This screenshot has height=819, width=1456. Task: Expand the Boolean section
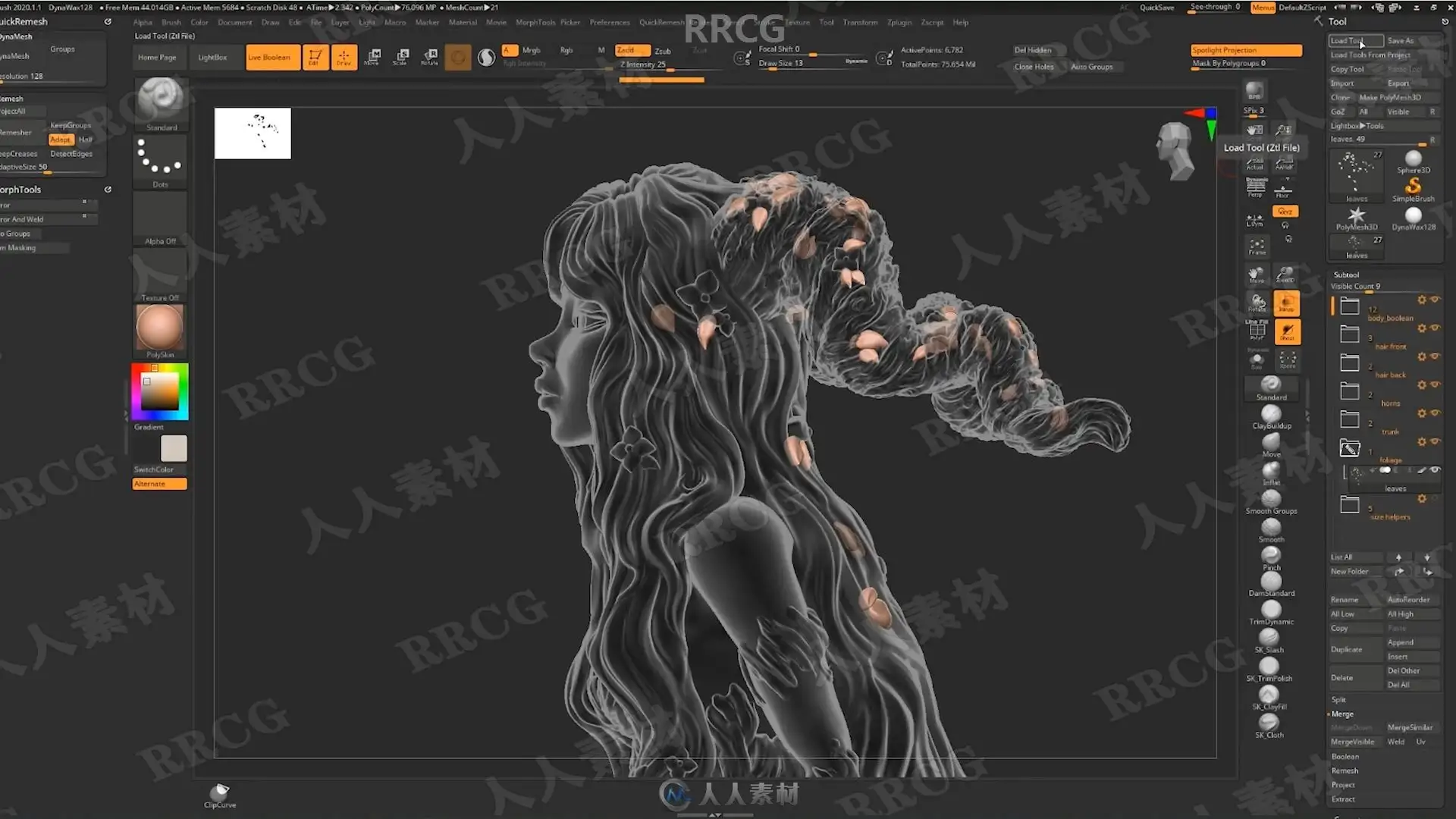[1345, 757]
